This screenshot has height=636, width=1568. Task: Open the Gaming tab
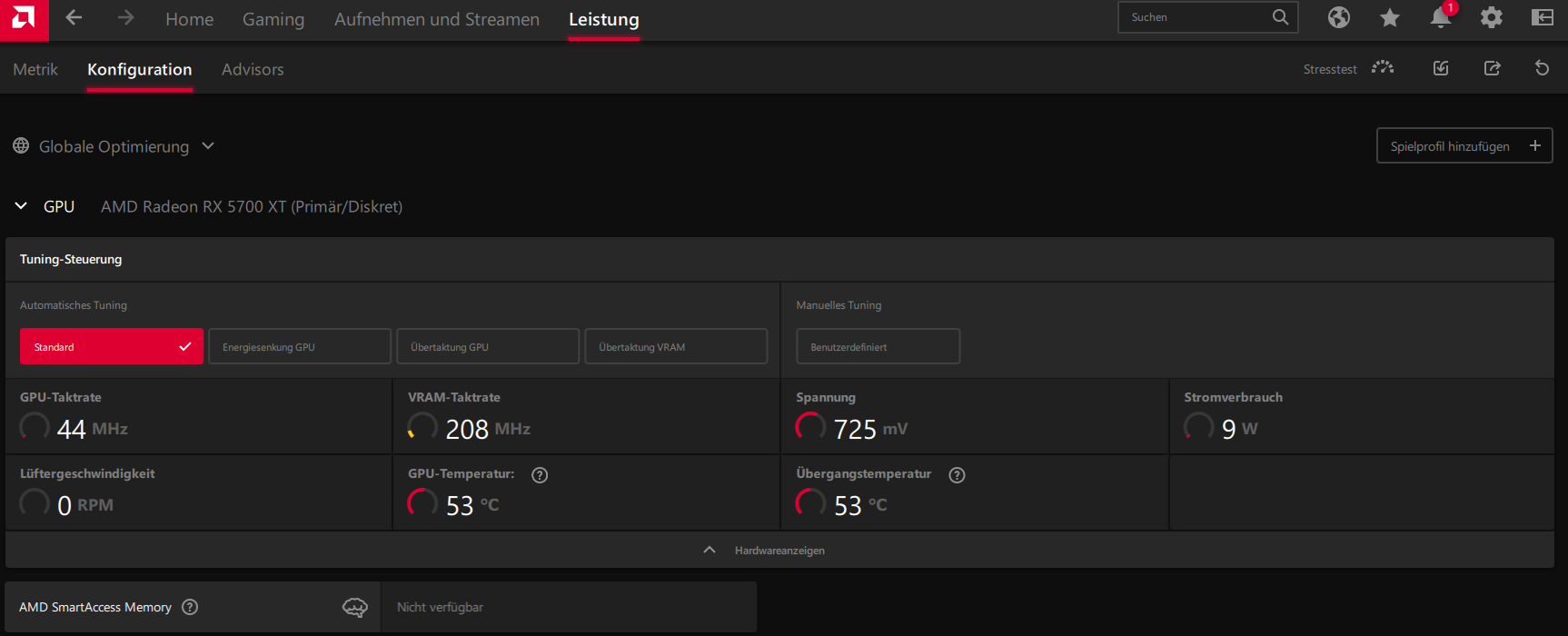[273, 19]
